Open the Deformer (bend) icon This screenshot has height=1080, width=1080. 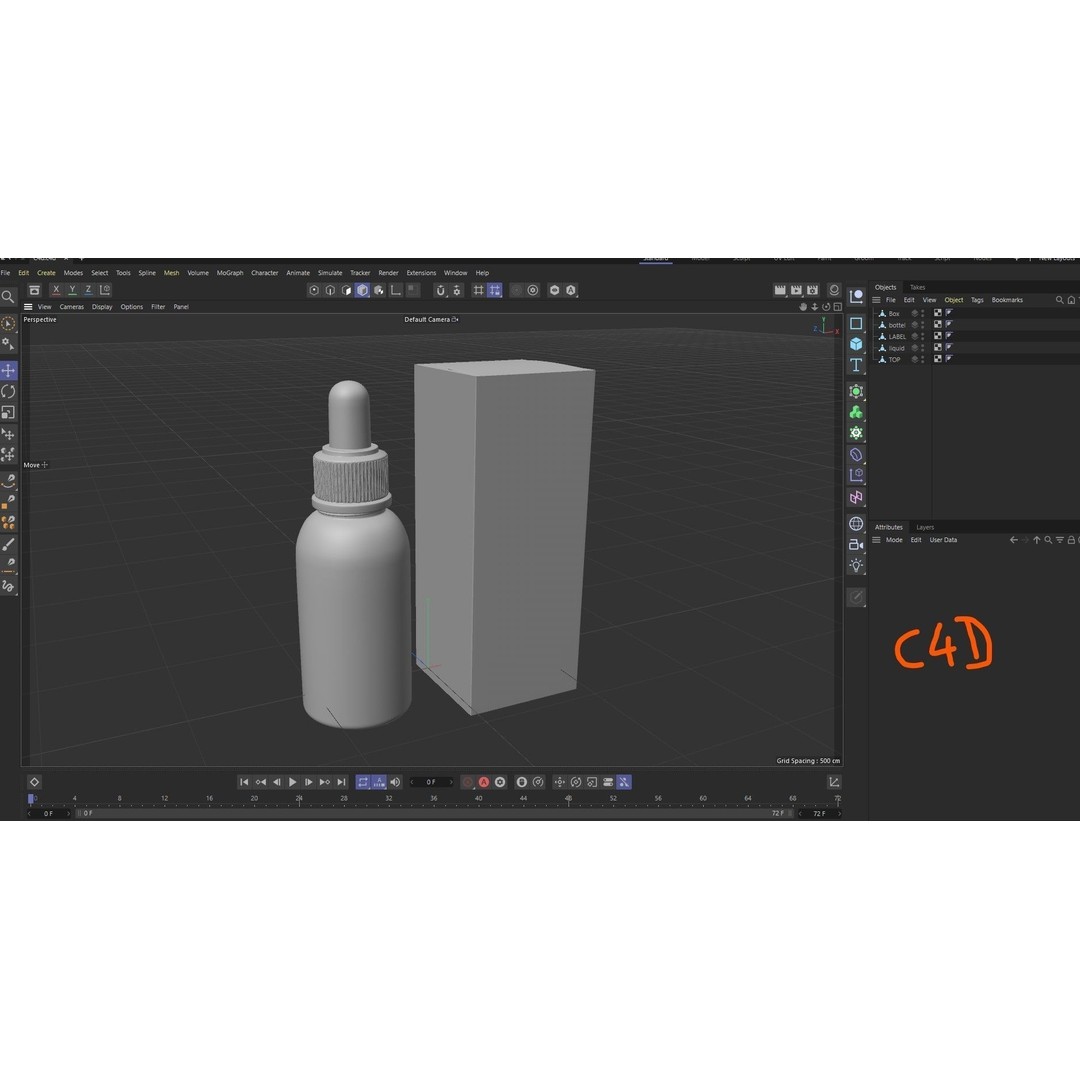[x=856, y=455]
